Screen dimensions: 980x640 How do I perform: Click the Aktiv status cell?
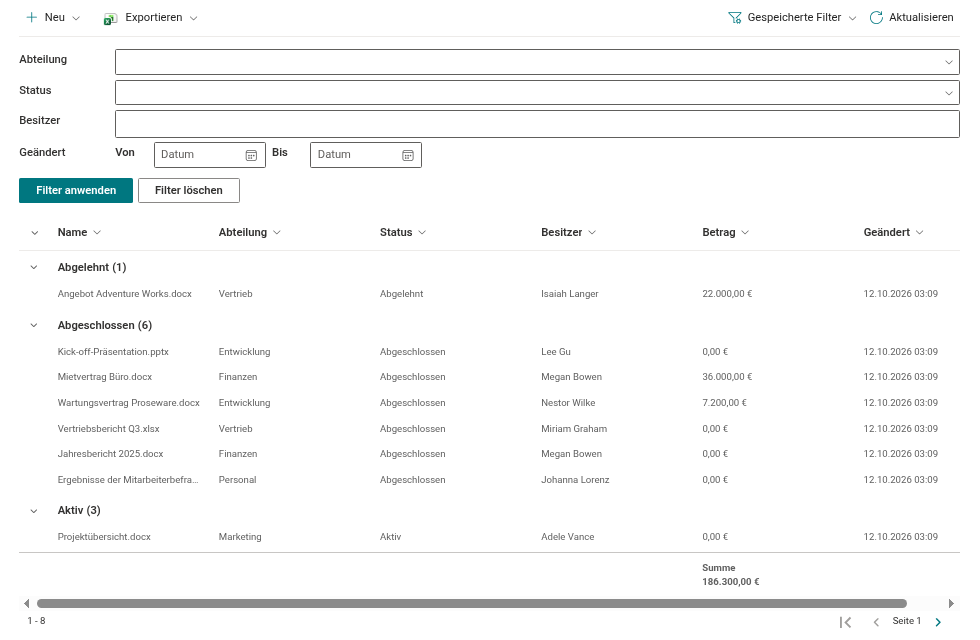coord(391,537)
